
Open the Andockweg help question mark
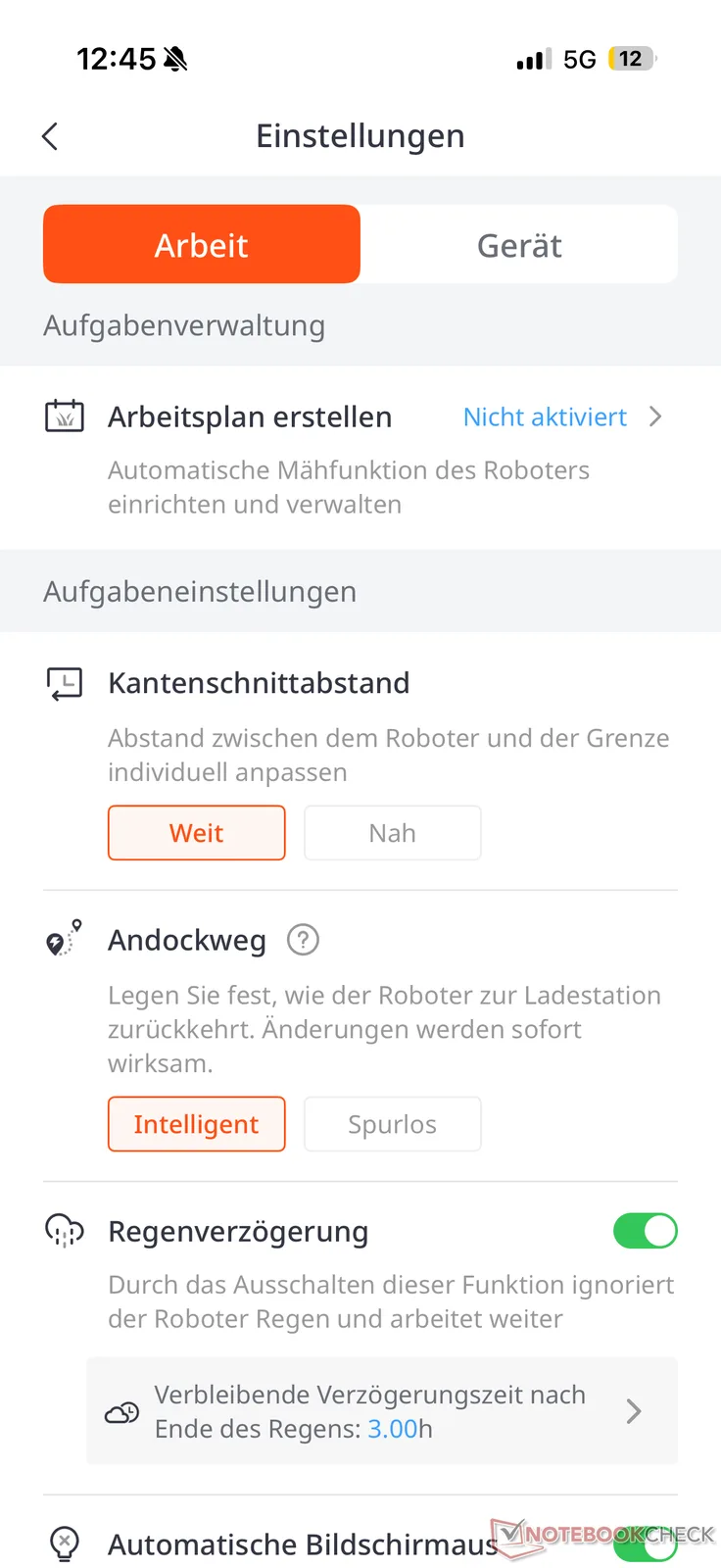[303, 940]
